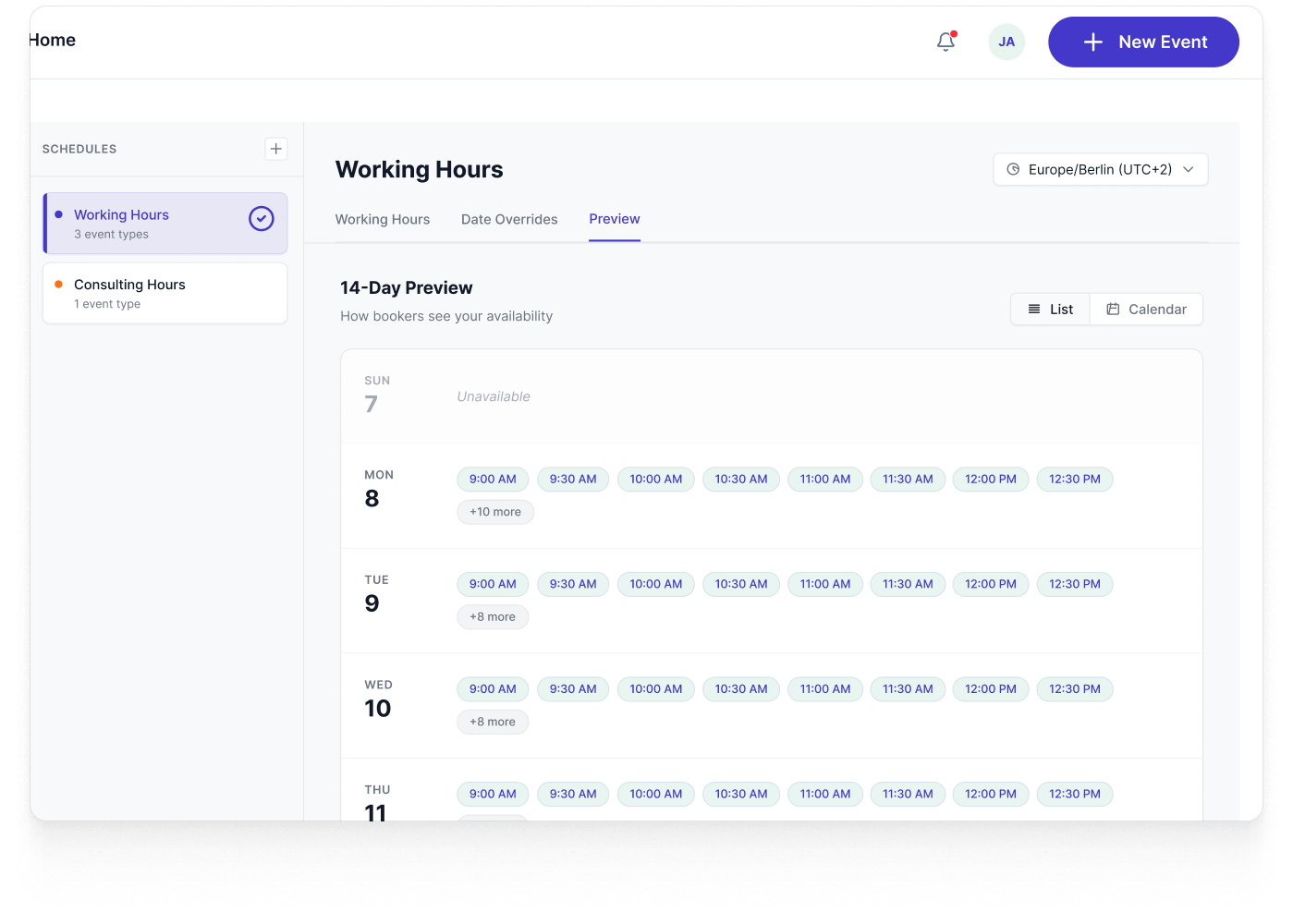This screenshot has height=924, width=1293.
Task: Switch to the Working Hours tab
Action: 383,220
